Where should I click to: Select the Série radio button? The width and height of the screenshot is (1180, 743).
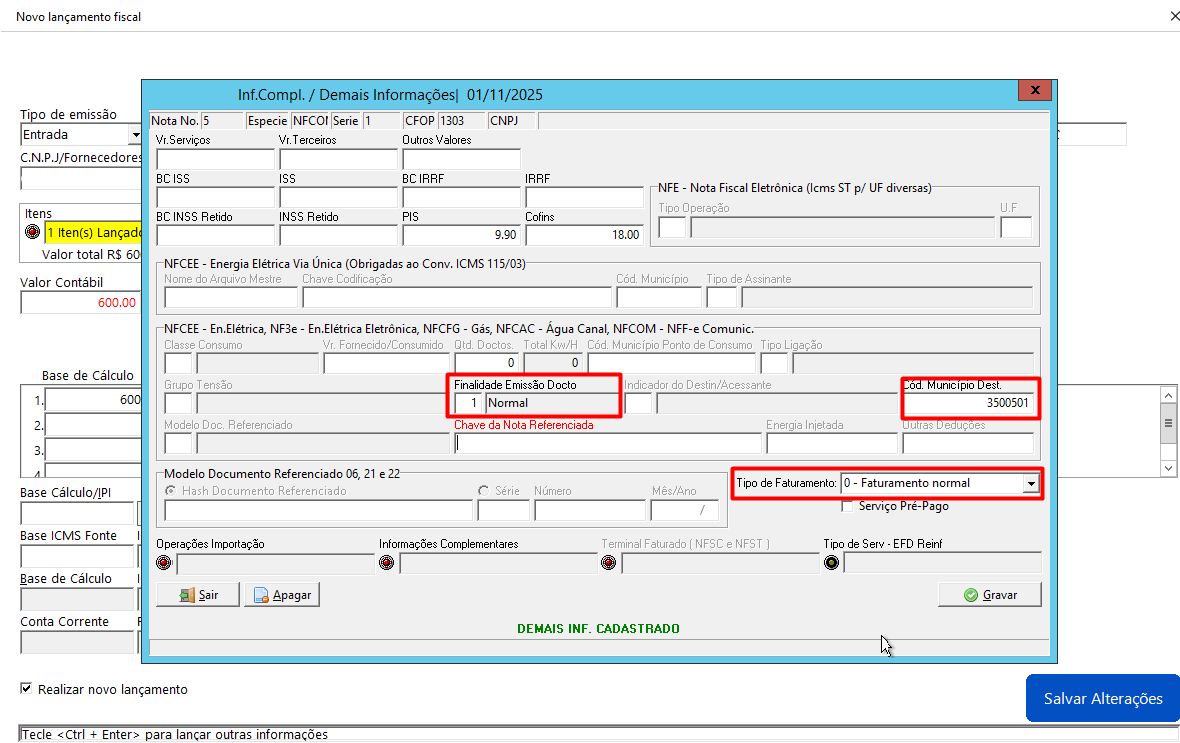click(483, 491)
